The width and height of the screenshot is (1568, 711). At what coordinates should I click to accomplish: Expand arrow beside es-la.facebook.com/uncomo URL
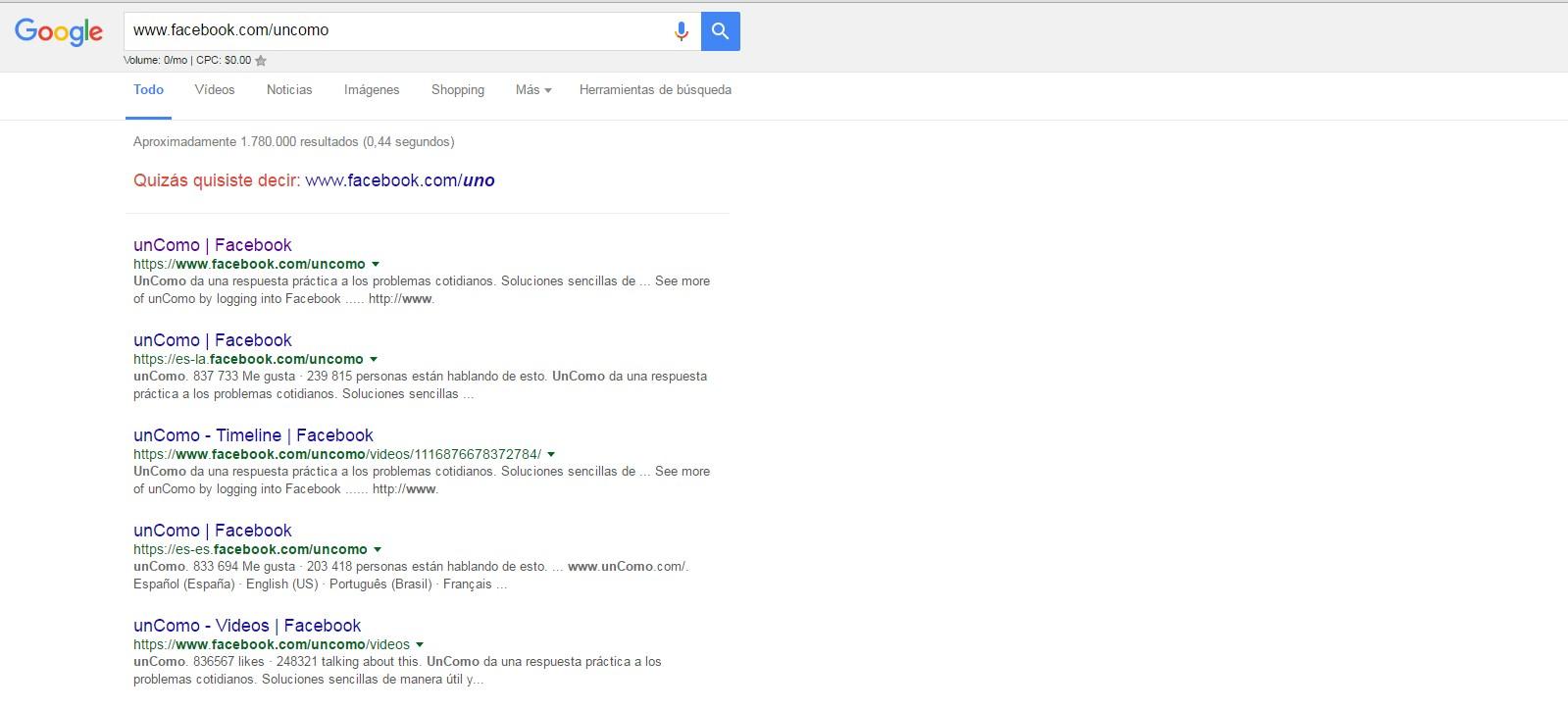(374, 359)
